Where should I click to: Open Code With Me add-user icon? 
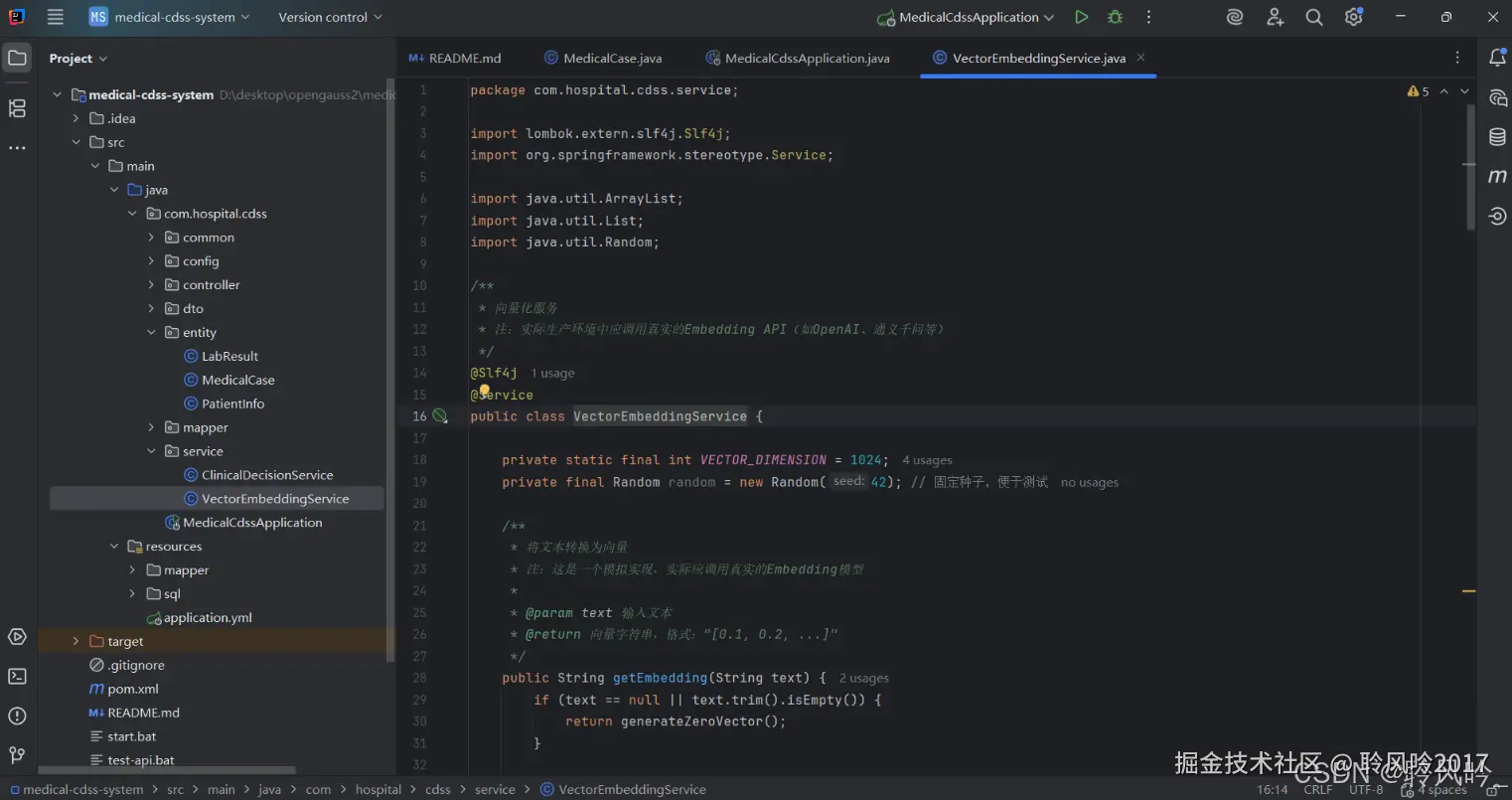(x=1276, y=17)
